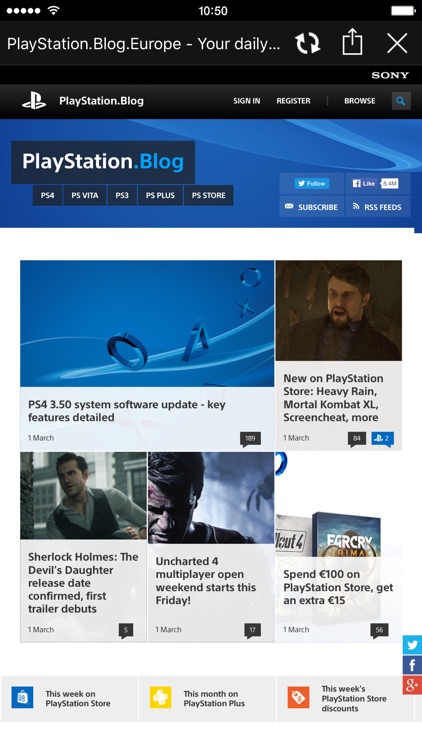Open New on PlayStation Store article headline
This screenshot has width=422, height=750.
pyautogui.click(x=333, y=398)
